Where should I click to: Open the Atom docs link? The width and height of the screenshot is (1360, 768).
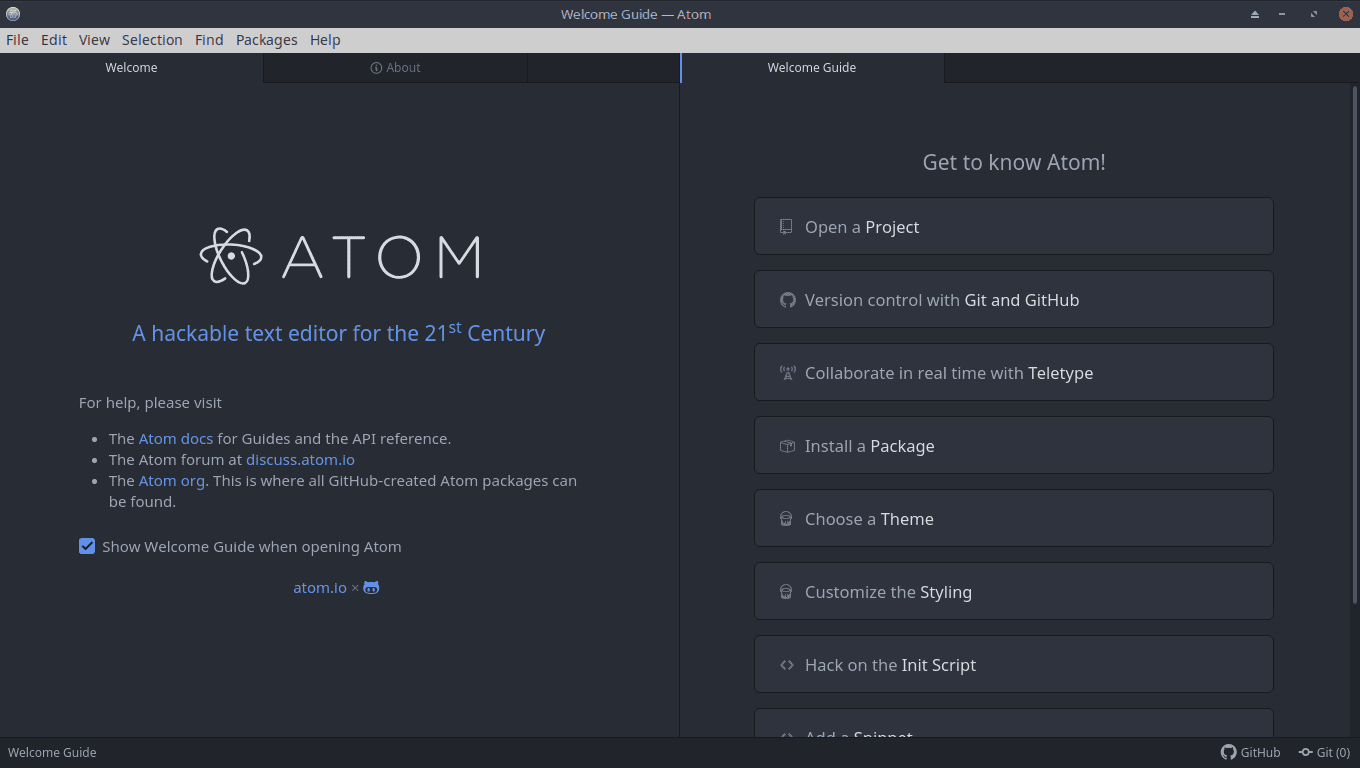(x=176, y=438)
